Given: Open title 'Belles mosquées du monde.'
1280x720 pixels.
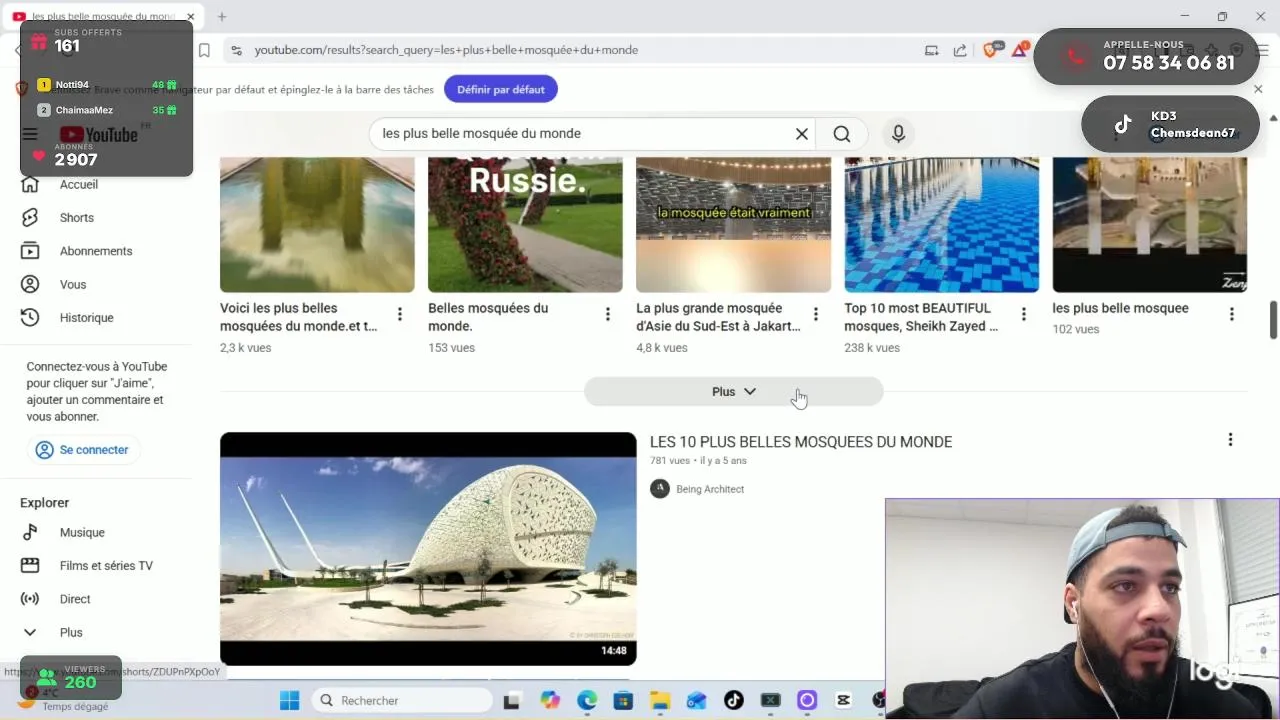Looking at the screenshot, I should tap(488, 317).
